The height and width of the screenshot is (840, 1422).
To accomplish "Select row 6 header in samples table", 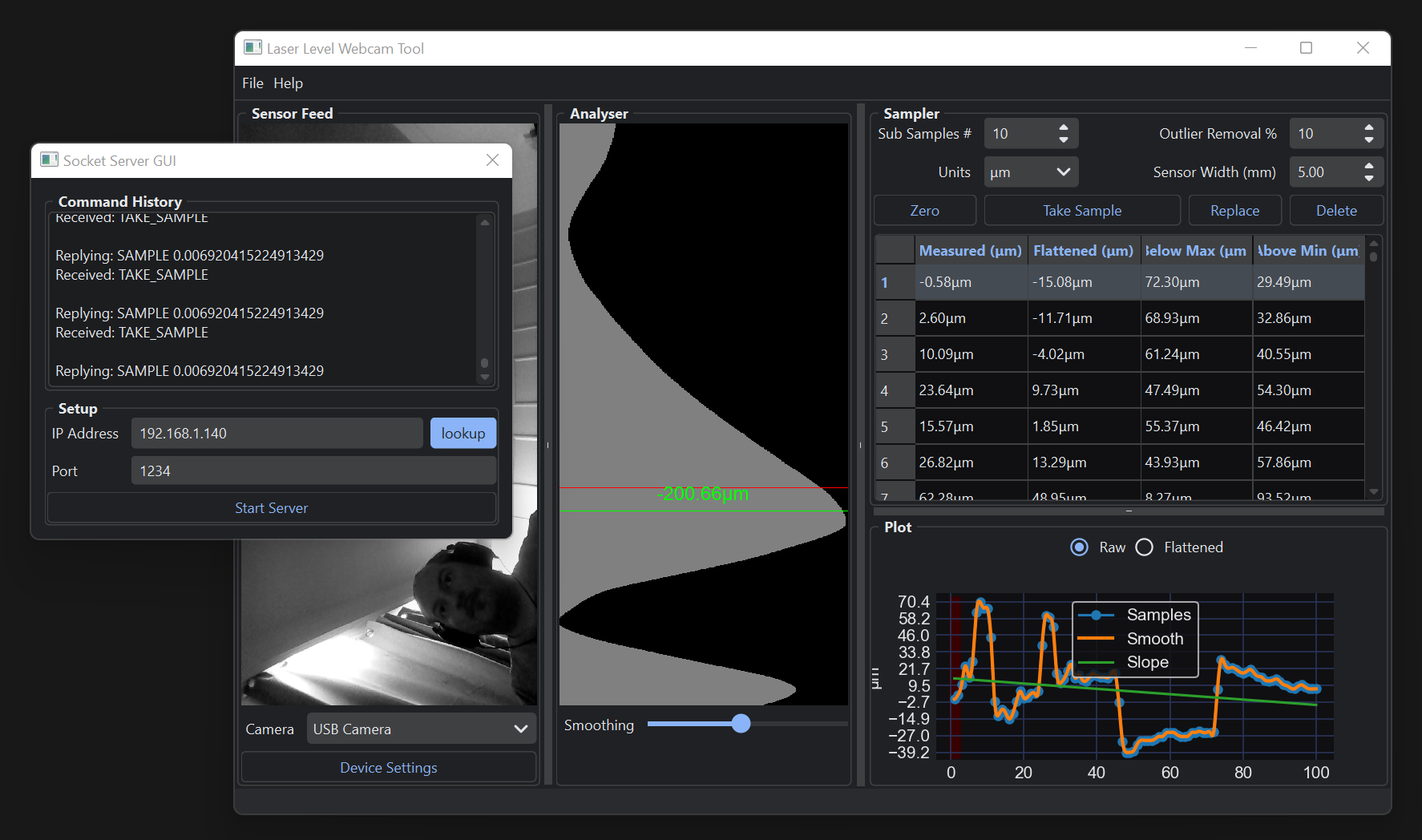I will tap(895, 462).
